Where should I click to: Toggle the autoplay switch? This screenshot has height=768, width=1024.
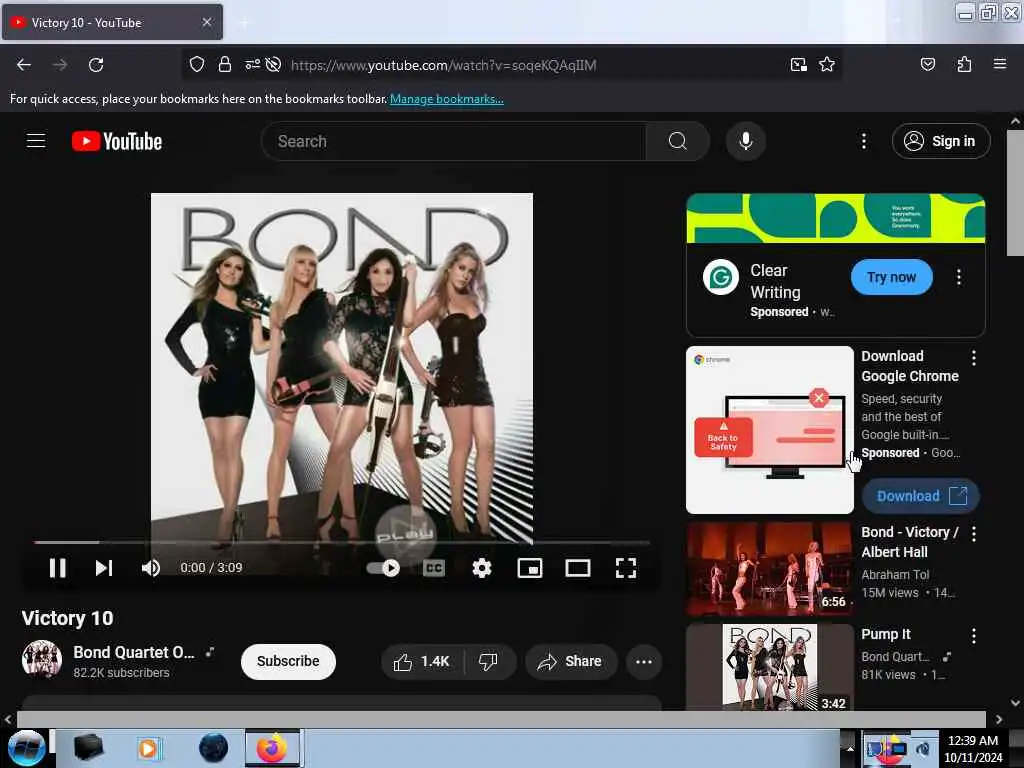pyautogui.click(x=383, y=568)
